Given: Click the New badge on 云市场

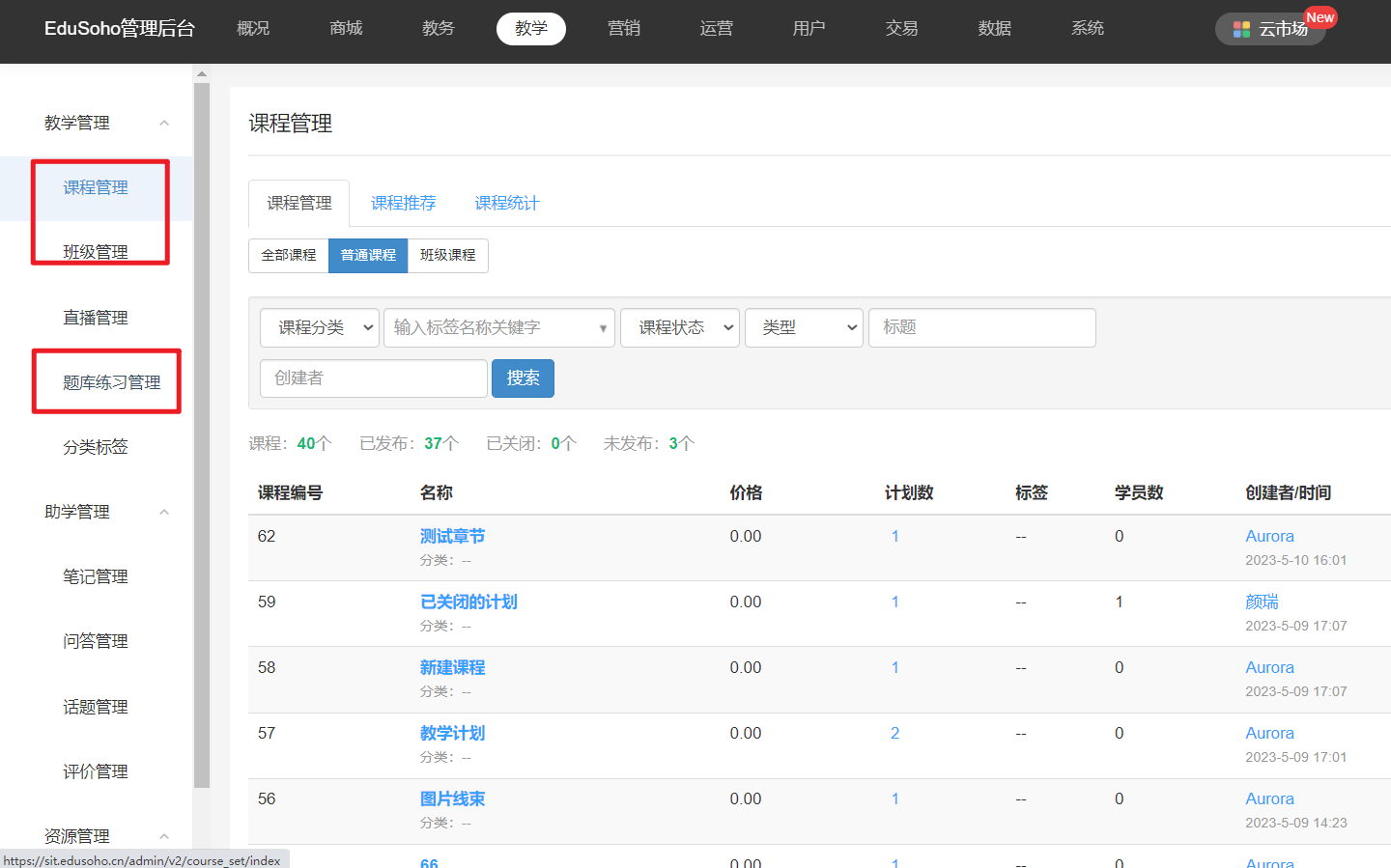Looking at the screenshot, I should [1320, 17].
